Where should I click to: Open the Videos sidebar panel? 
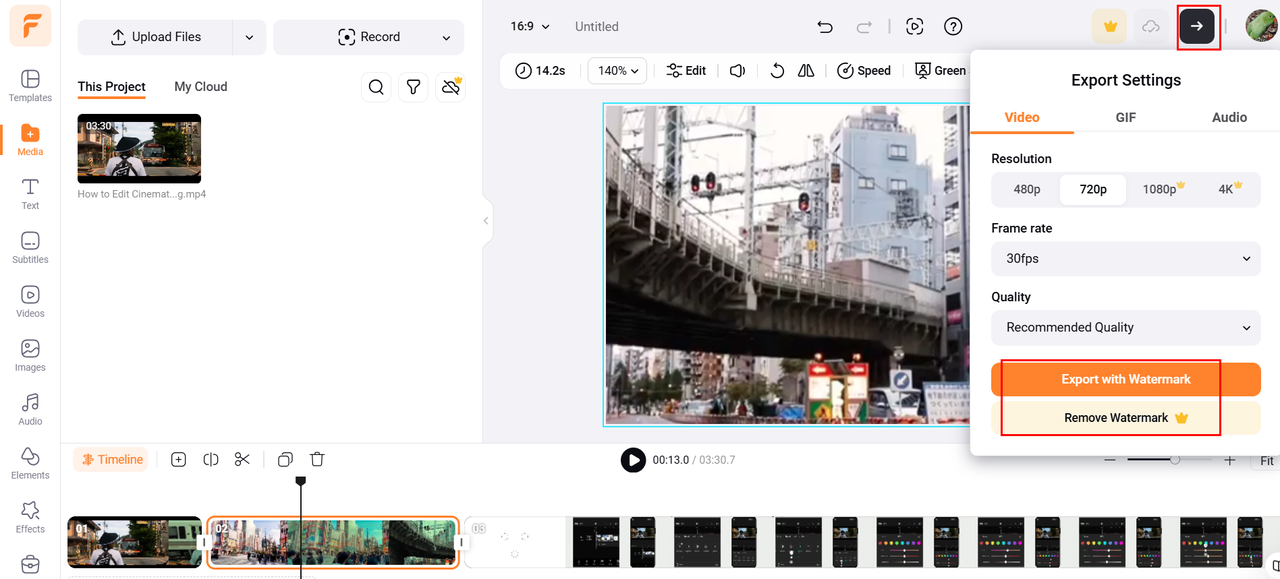coord(30,302)
